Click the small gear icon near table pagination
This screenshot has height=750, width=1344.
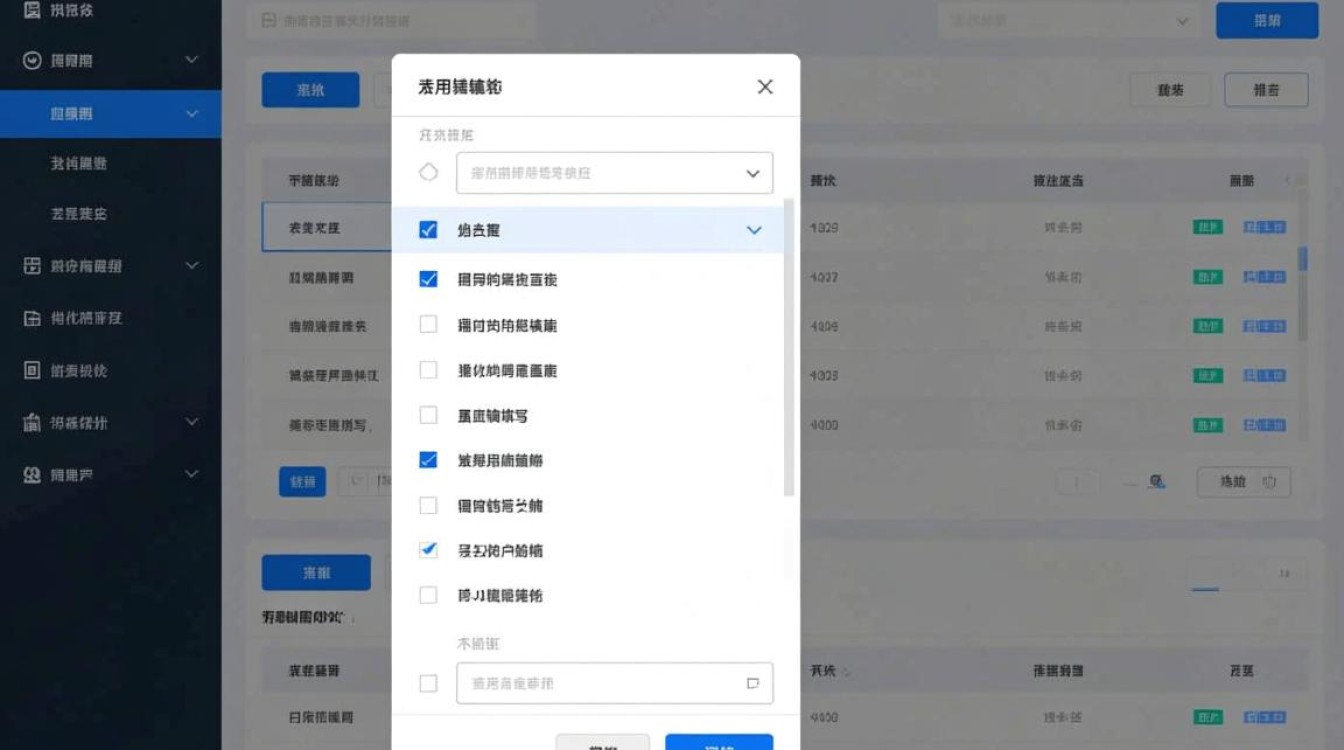point(1157,481)
